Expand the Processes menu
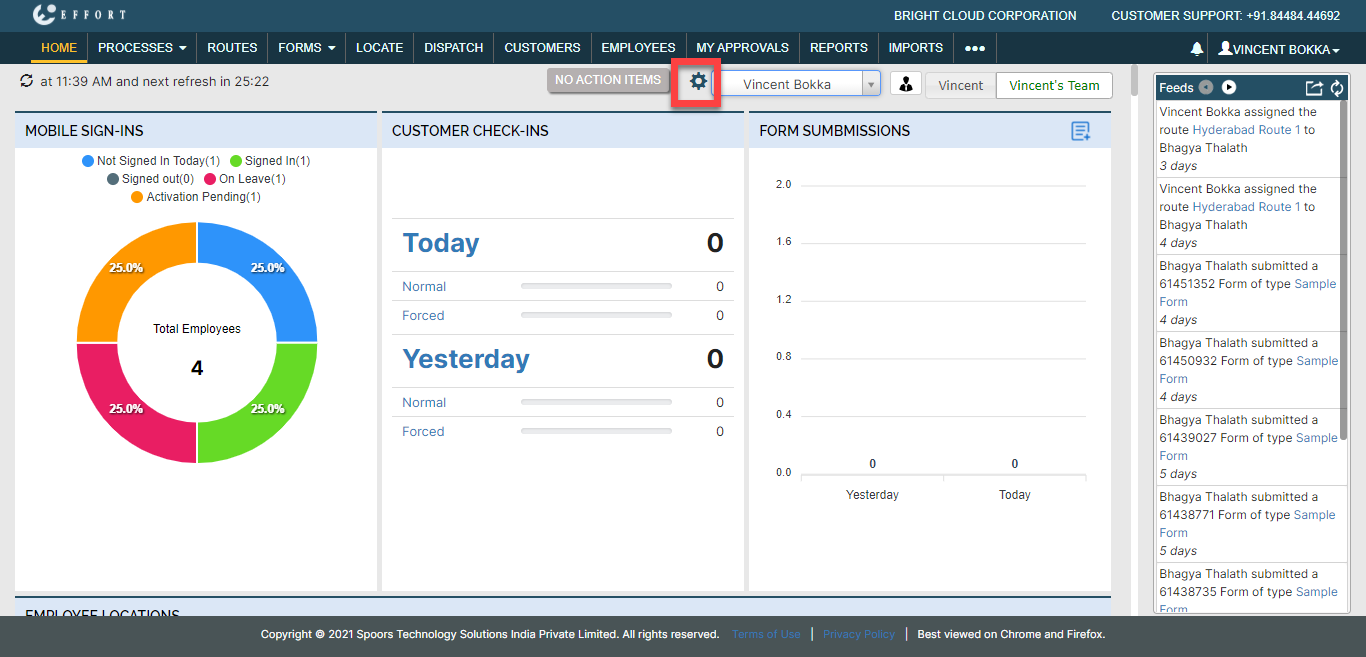Screen dimensions: 1366x657 pos(142,48)
